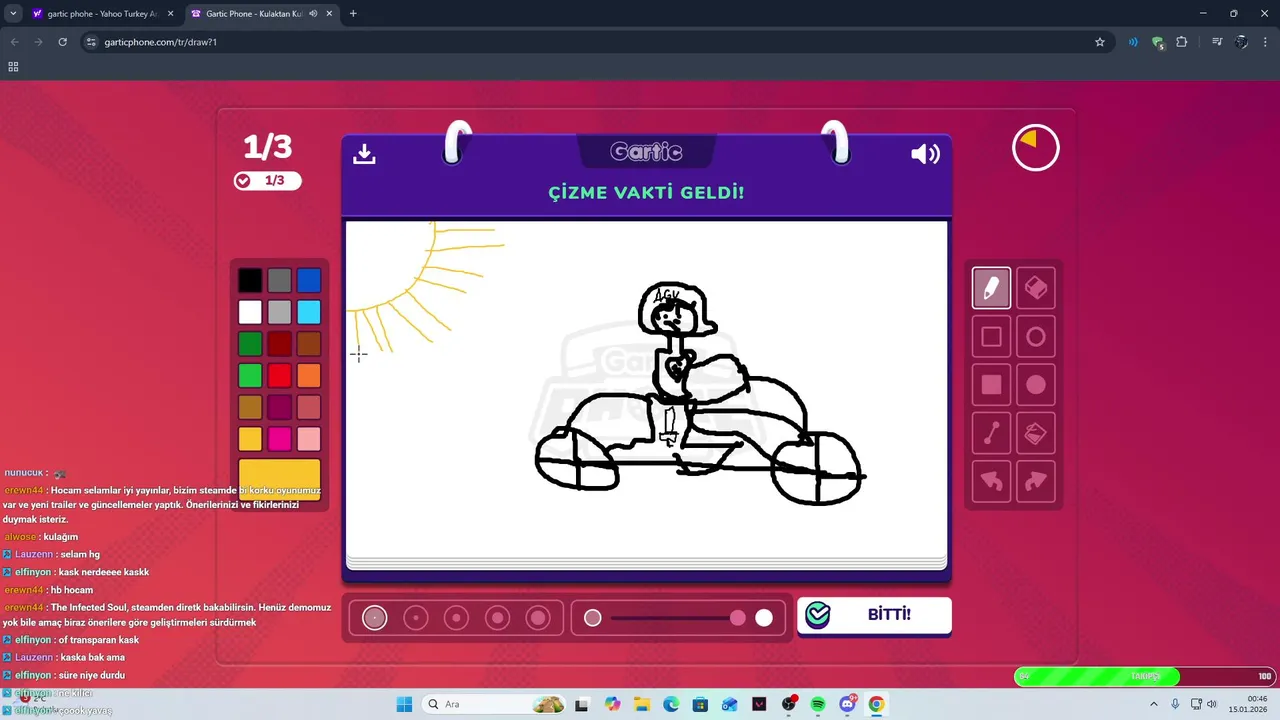Select the fourth brush size
Image resolution: width=1280 pixels, height=720 pixels.
click(497, 618)
